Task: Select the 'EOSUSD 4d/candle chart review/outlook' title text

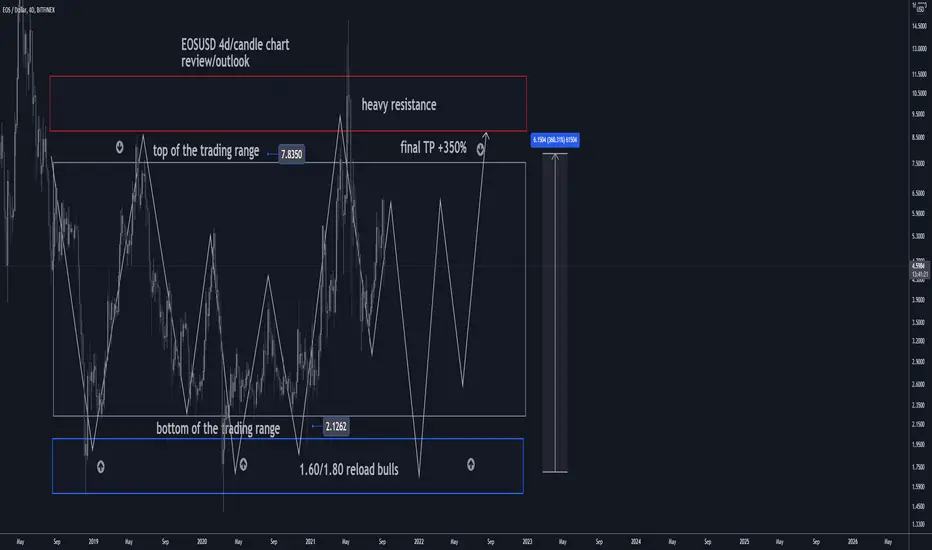Action: coord(235,53)
